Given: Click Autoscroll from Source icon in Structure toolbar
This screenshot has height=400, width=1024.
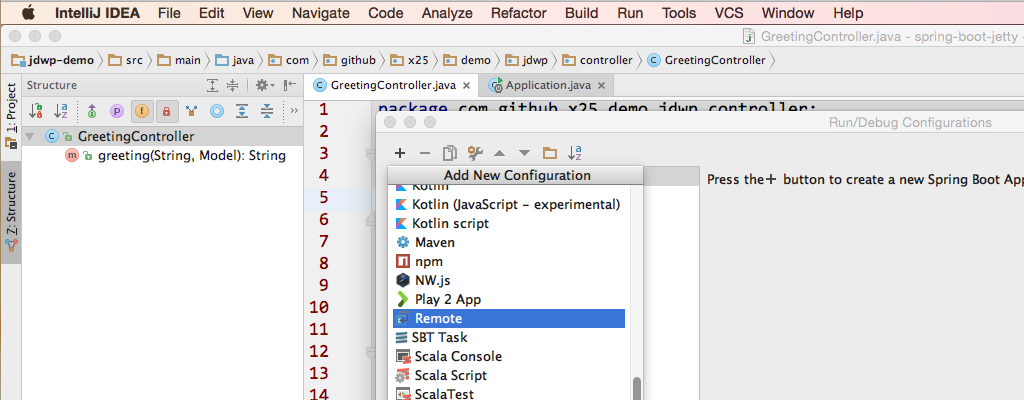Looking at the screenshot, I should click(x=266, y=112).
